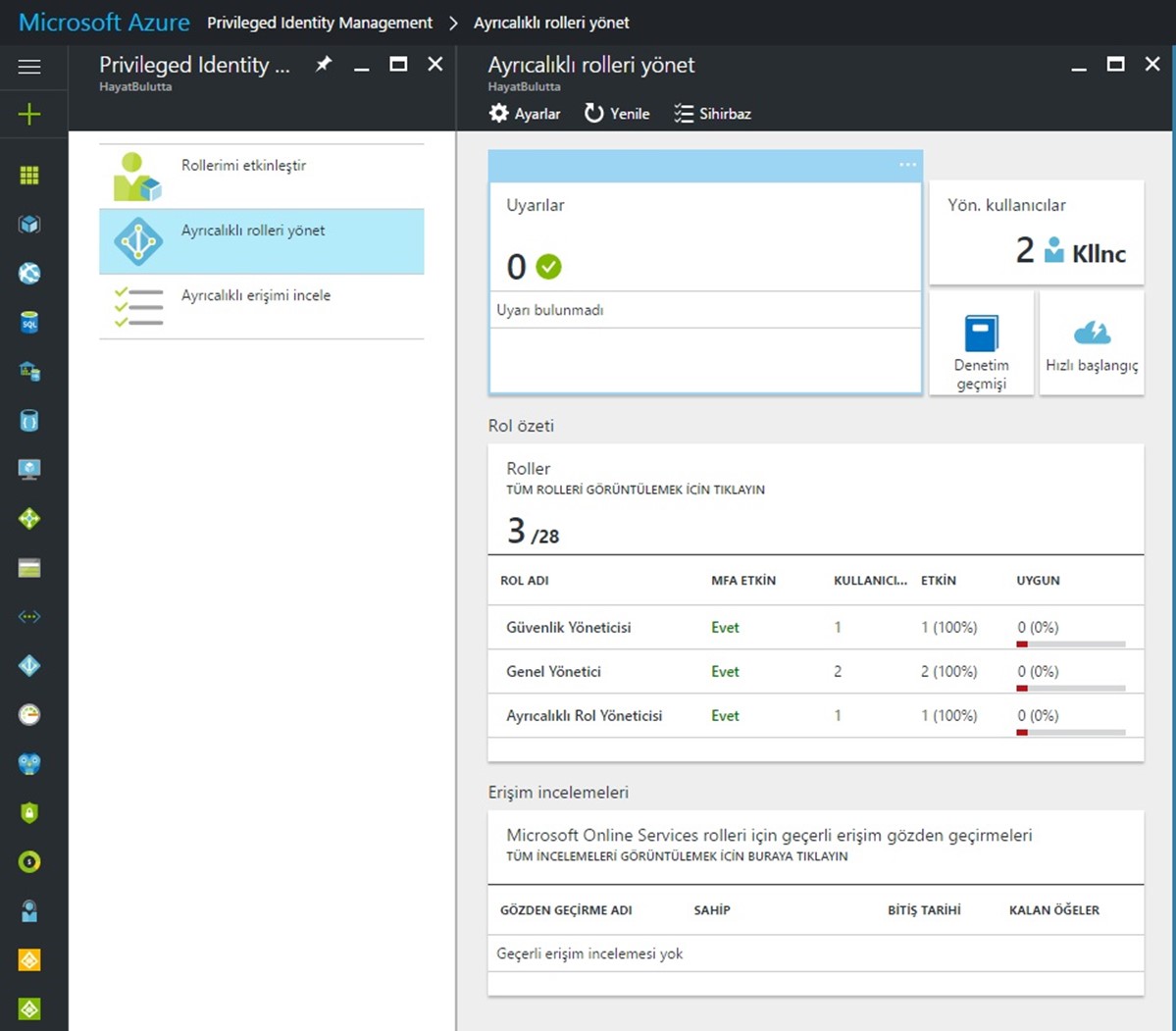This screenshot has height=1031, width=1176.
Task: Open Azure Active Directory blue diamond sidebar icon
Action: [x=29, y=665]
